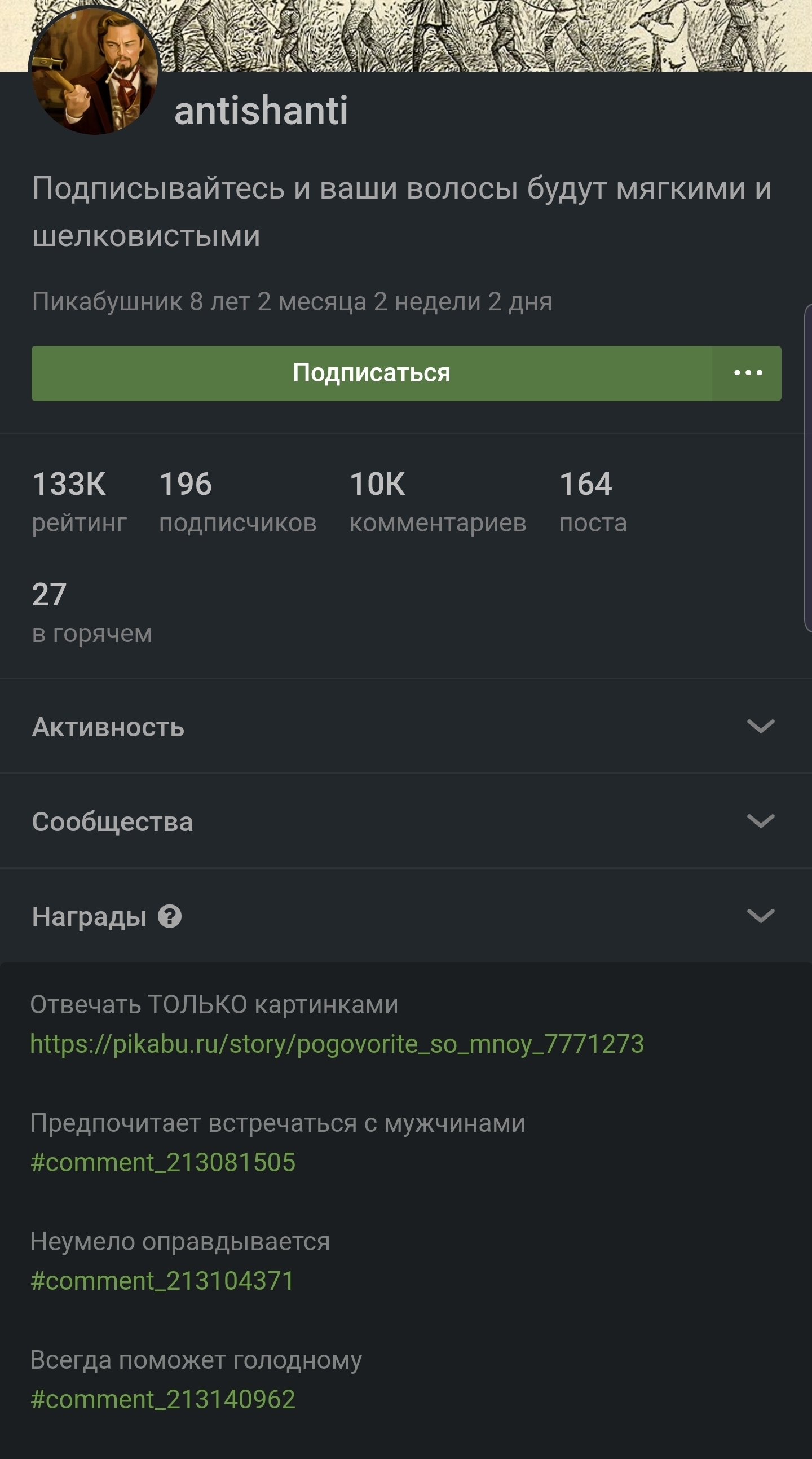Open the pogovorite_so_mnoy story link

coord(337,1043)
